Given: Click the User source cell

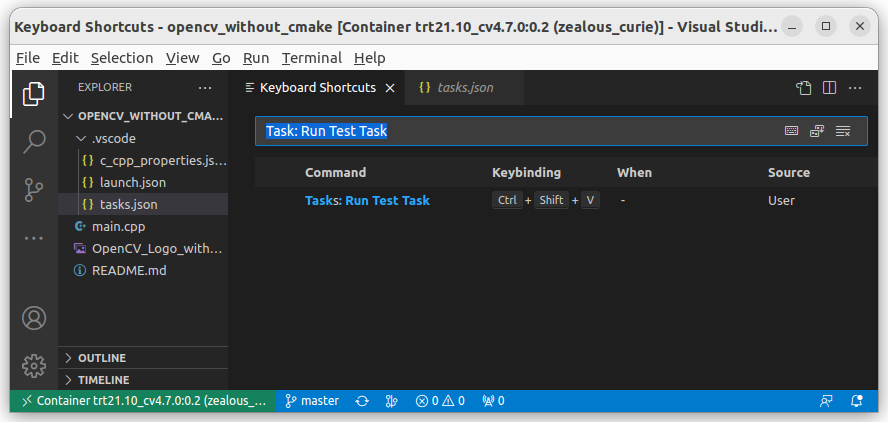Looking at the screenshot, I should [x=781, y=201].
